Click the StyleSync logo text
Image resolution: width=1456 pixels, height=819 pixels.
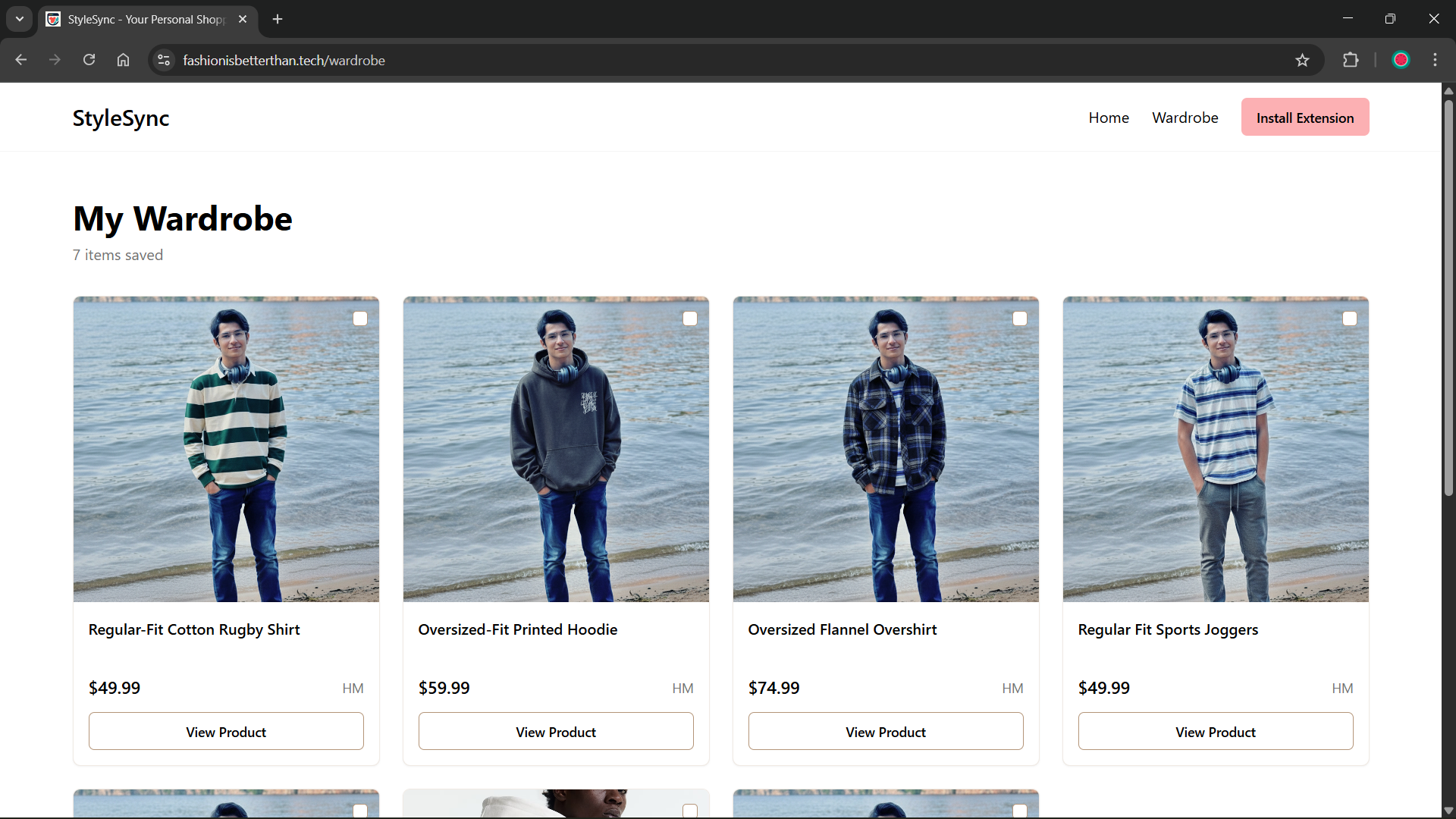point(121,118)
